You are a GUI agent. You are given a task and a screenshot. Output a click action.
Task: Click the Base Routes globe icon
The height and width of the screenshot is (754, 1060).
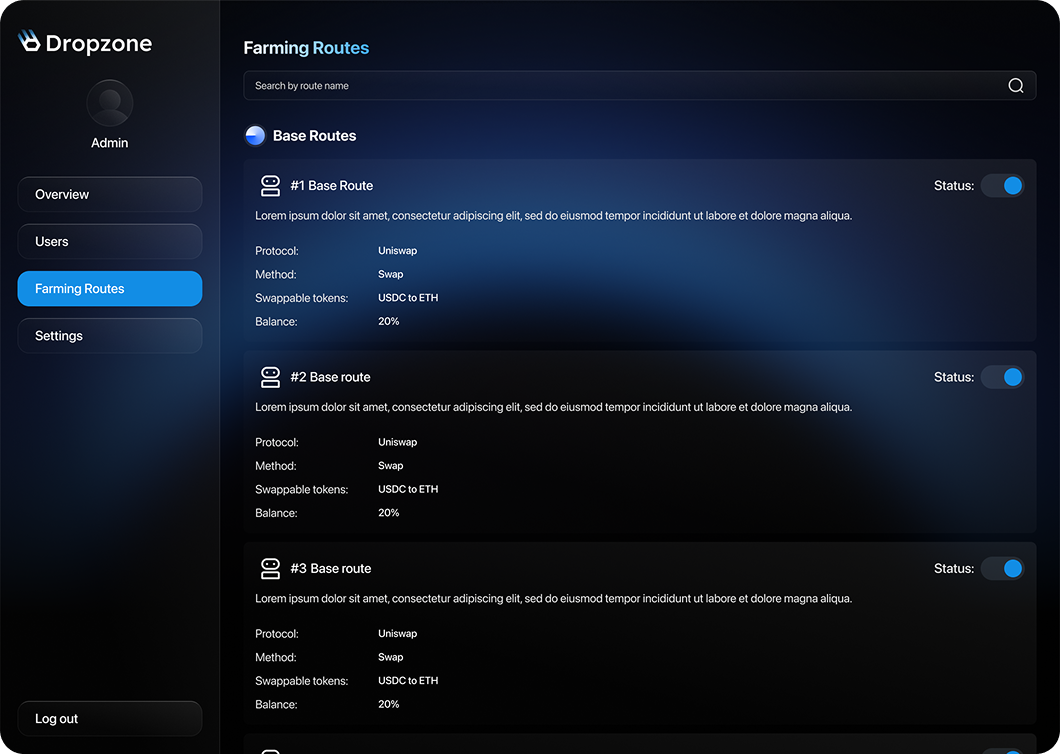click(255, 135)
